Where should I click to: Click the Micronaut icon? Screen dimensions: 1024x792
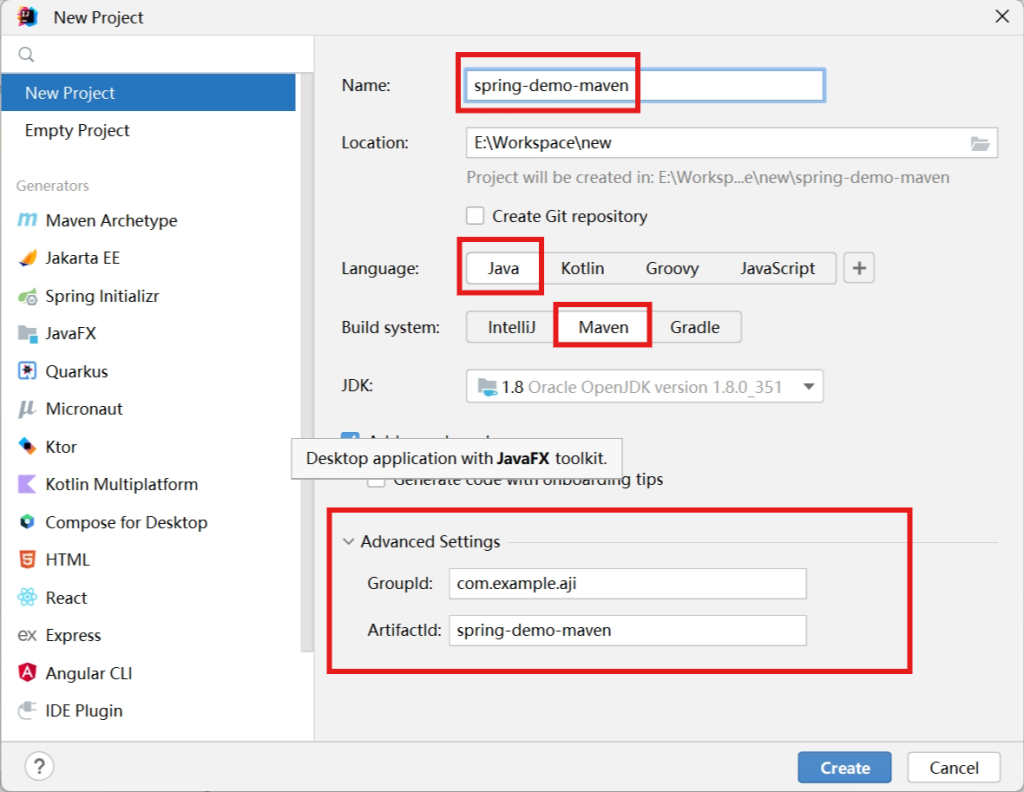click(x=27, y=409)
